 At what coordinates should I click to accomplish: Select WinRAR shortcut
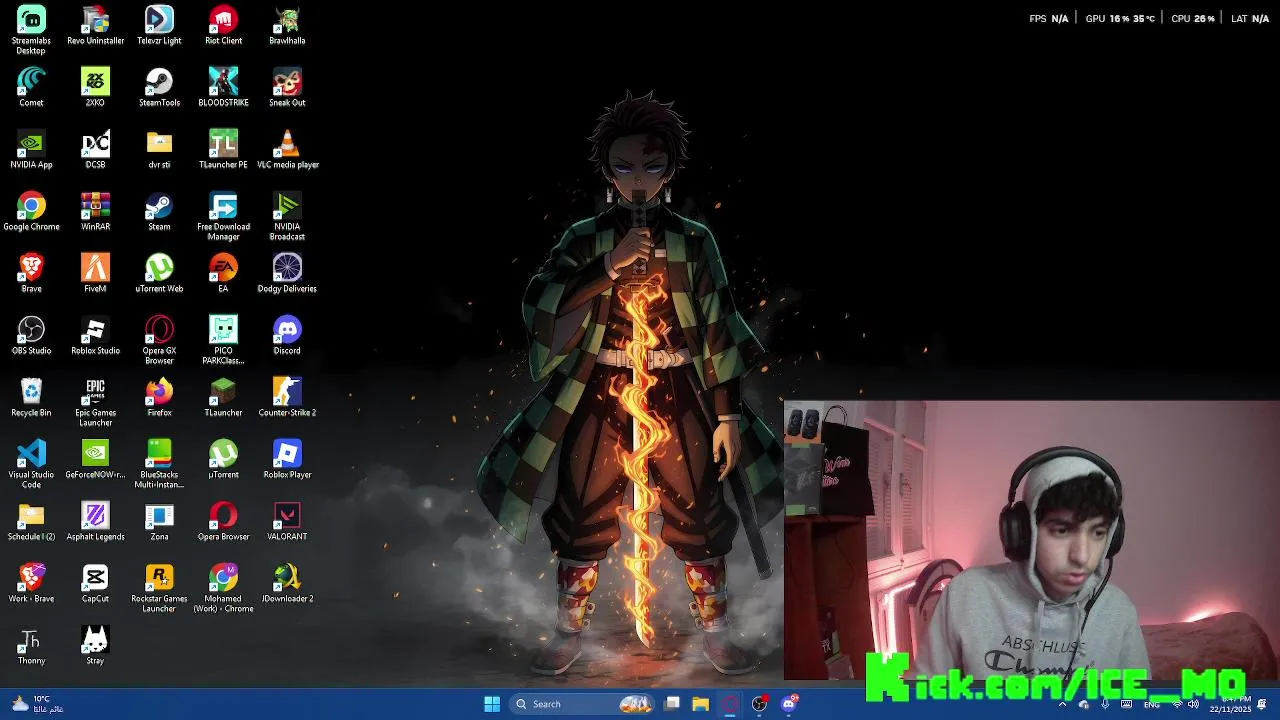click(95, 212)
